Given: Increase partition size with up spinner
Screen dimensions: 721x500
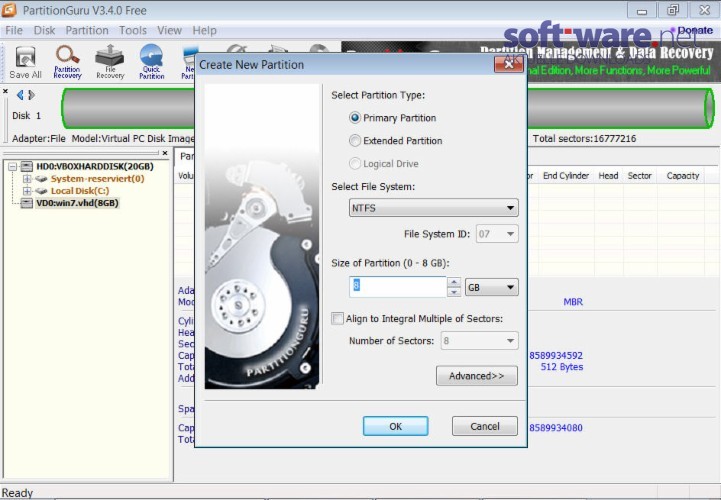Looking at the screenshot, I should click(454, 282).
